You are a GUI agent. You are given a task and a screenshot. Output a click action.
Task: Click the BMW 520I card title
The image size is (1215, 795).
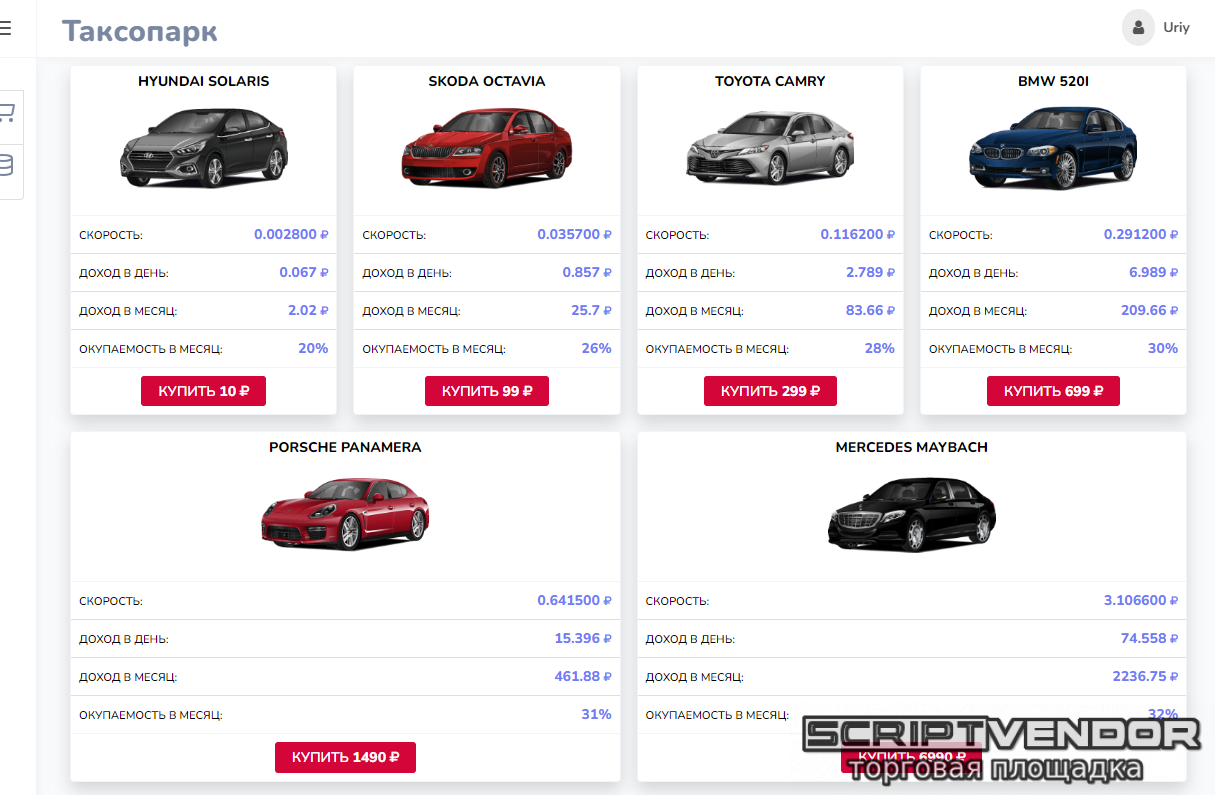click(x=1053, y=81)
